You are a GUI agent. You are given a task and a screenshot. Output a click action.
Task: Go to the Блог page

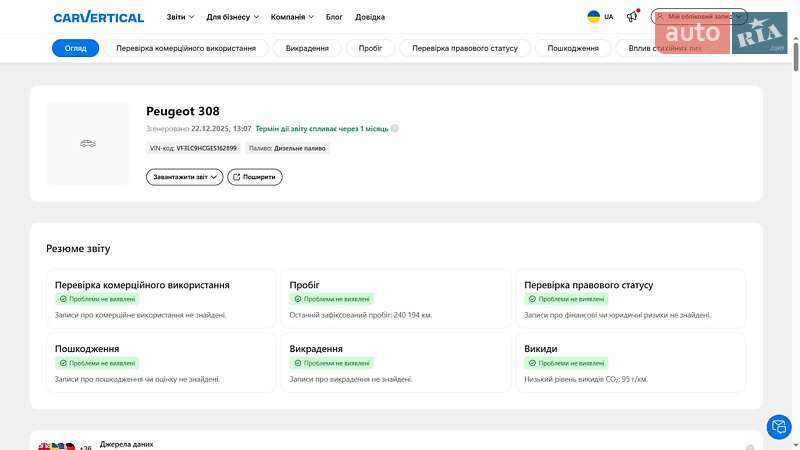(334, 17)
